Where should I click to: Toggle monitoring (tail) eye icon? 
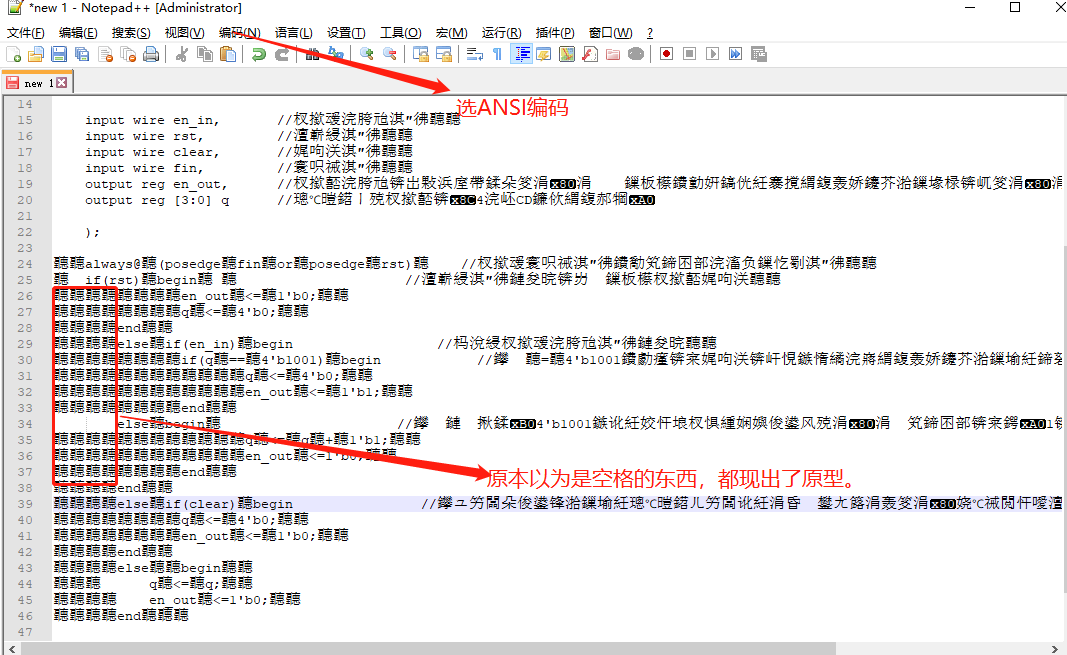(634, 53)
